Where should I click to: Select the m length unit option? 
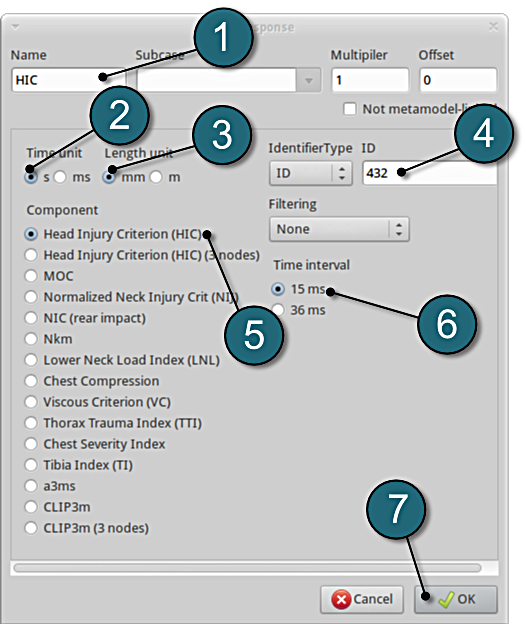point(156,177)
